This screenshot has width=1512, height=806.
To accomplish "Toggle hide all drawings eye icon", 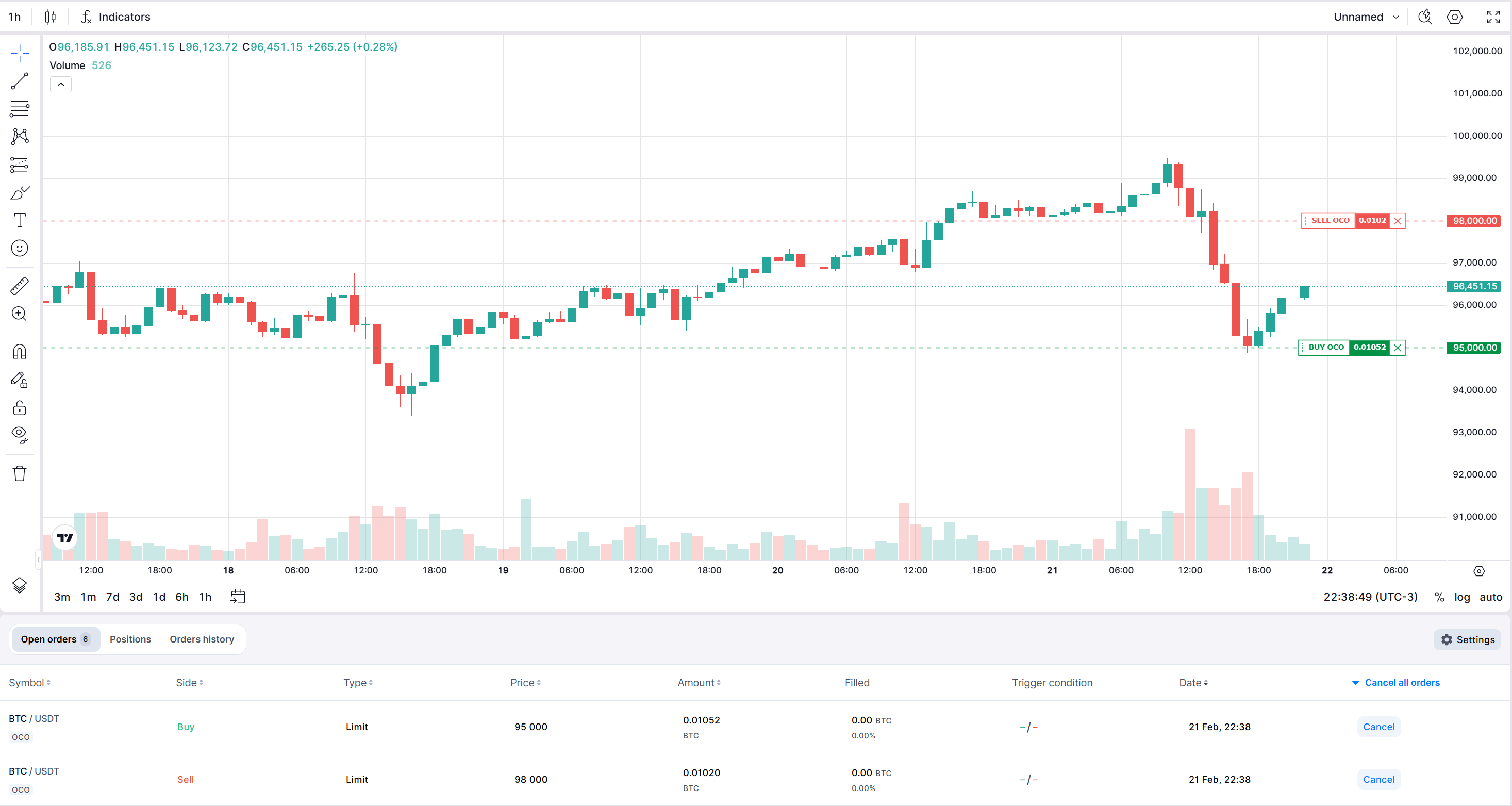I will tap(20, 435).
